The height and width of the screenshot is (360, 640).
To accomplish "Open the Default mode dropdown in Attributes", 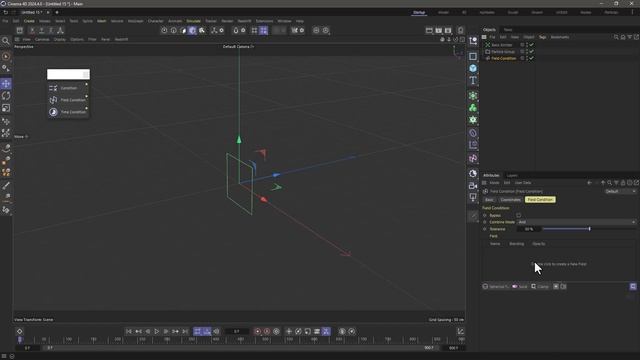I will [x=620, y=191].
